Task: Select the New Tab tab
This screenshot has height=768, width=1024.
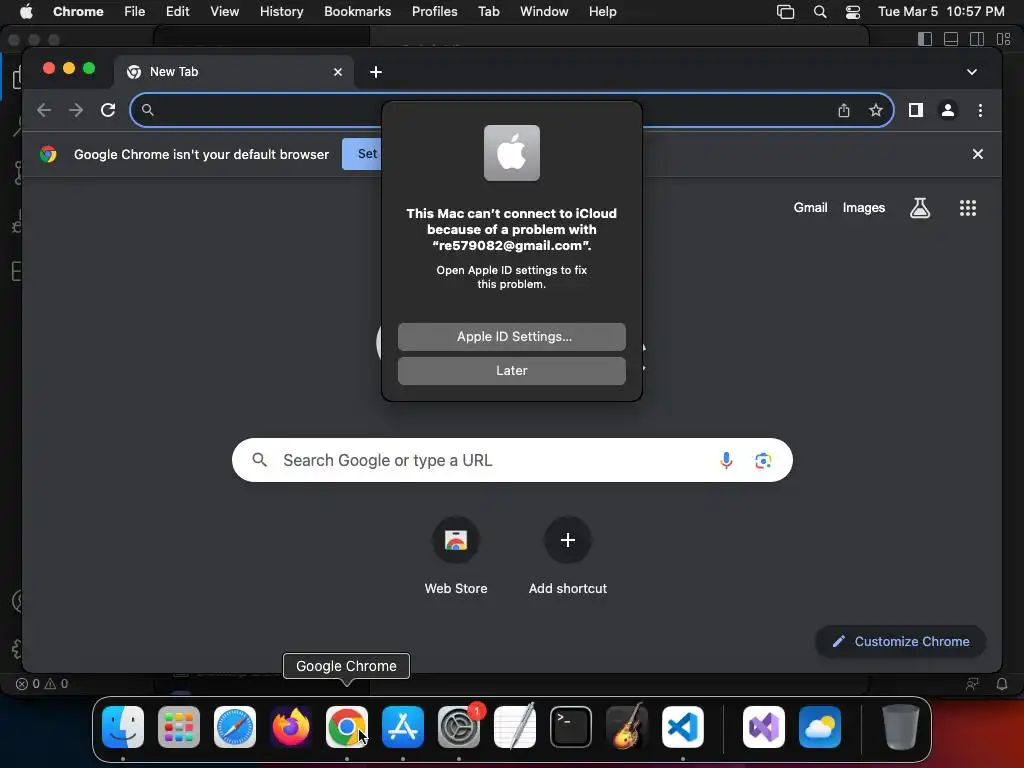Action: coord(234,72)
